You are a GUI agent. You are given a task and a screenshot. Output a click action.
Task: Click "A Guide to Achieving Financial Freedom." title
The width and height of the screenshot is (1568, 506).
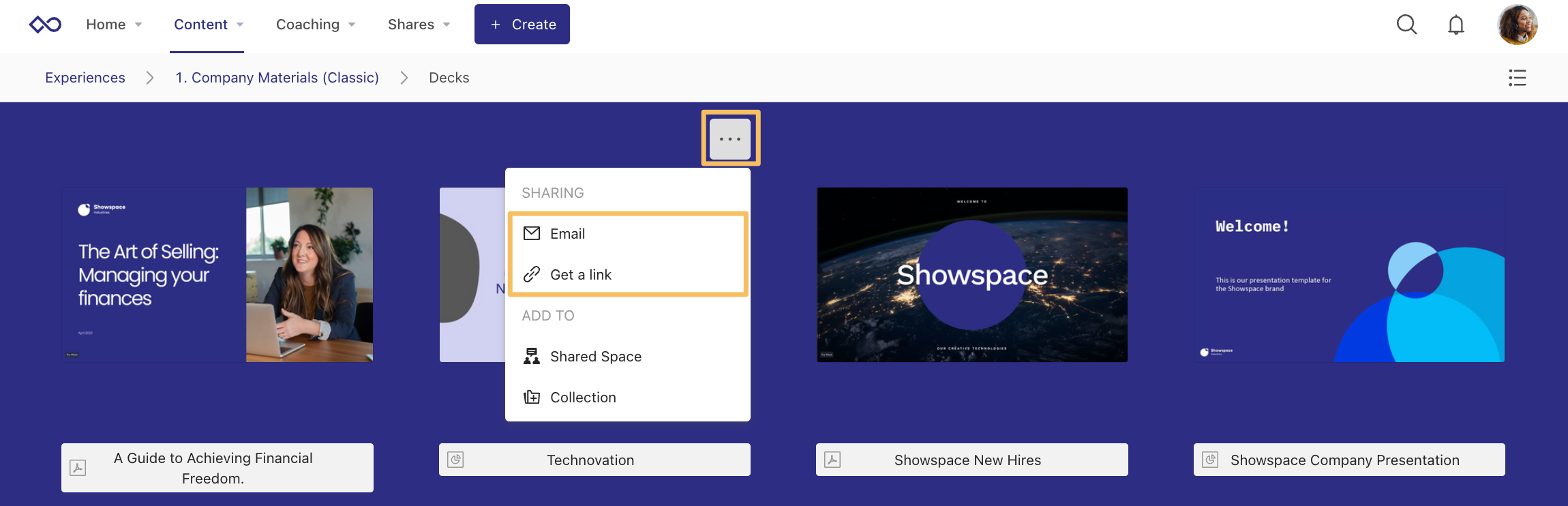coord(213,468)
